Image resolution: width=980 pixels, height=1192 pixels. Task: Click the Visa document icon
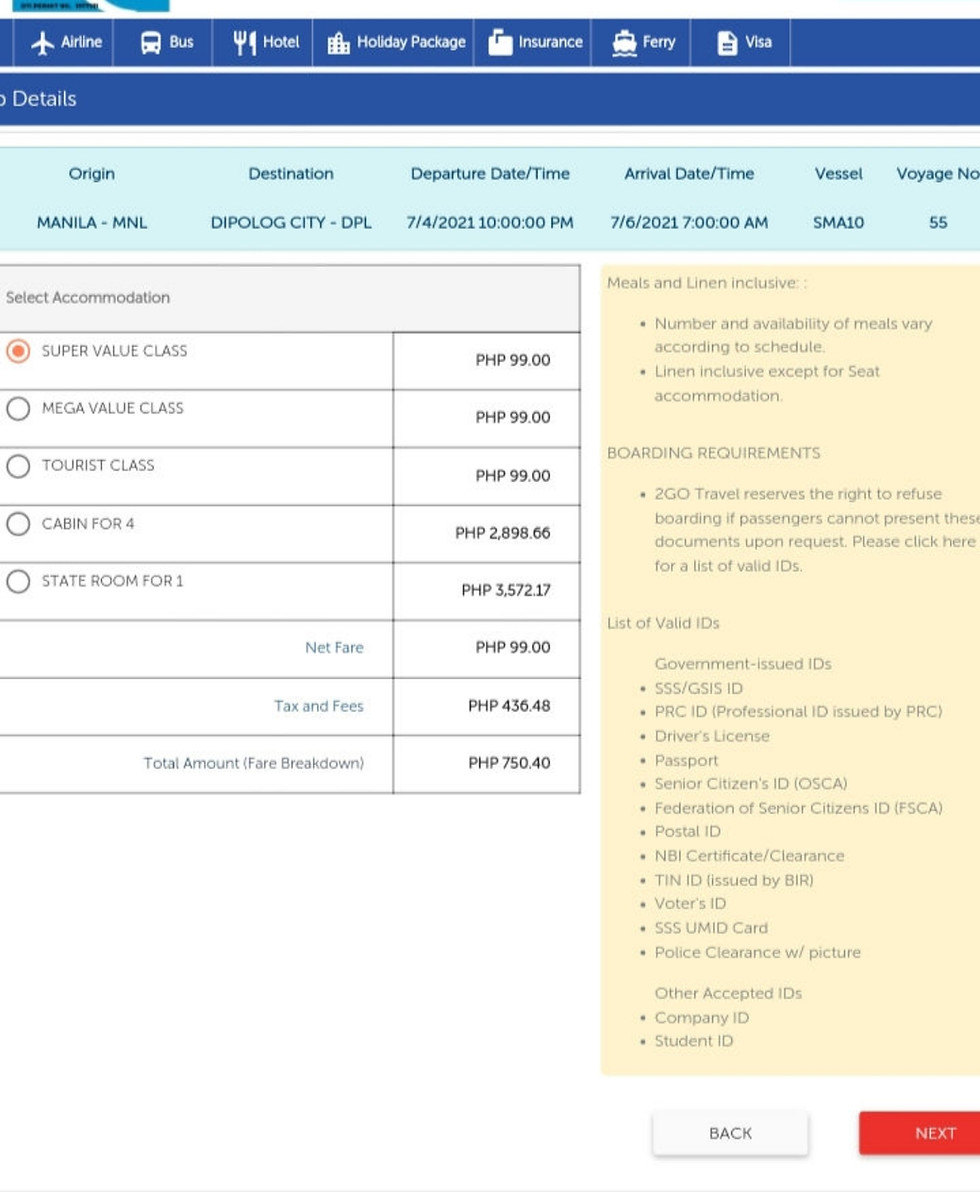coord(727,43)
